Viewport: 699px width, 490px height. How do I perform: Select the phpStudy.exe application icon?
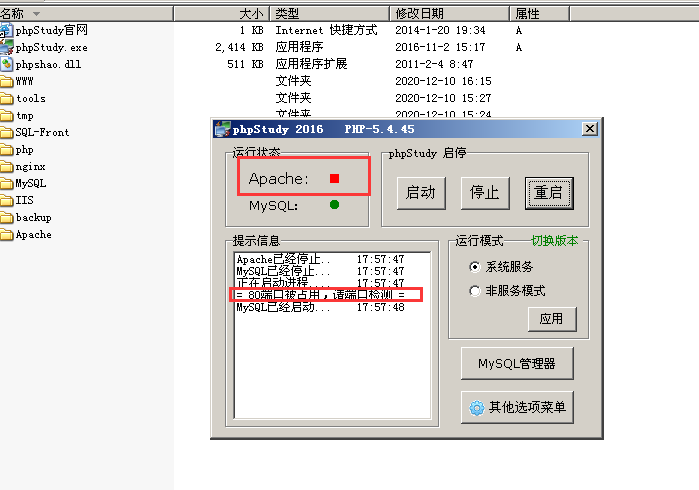[7, 47]
